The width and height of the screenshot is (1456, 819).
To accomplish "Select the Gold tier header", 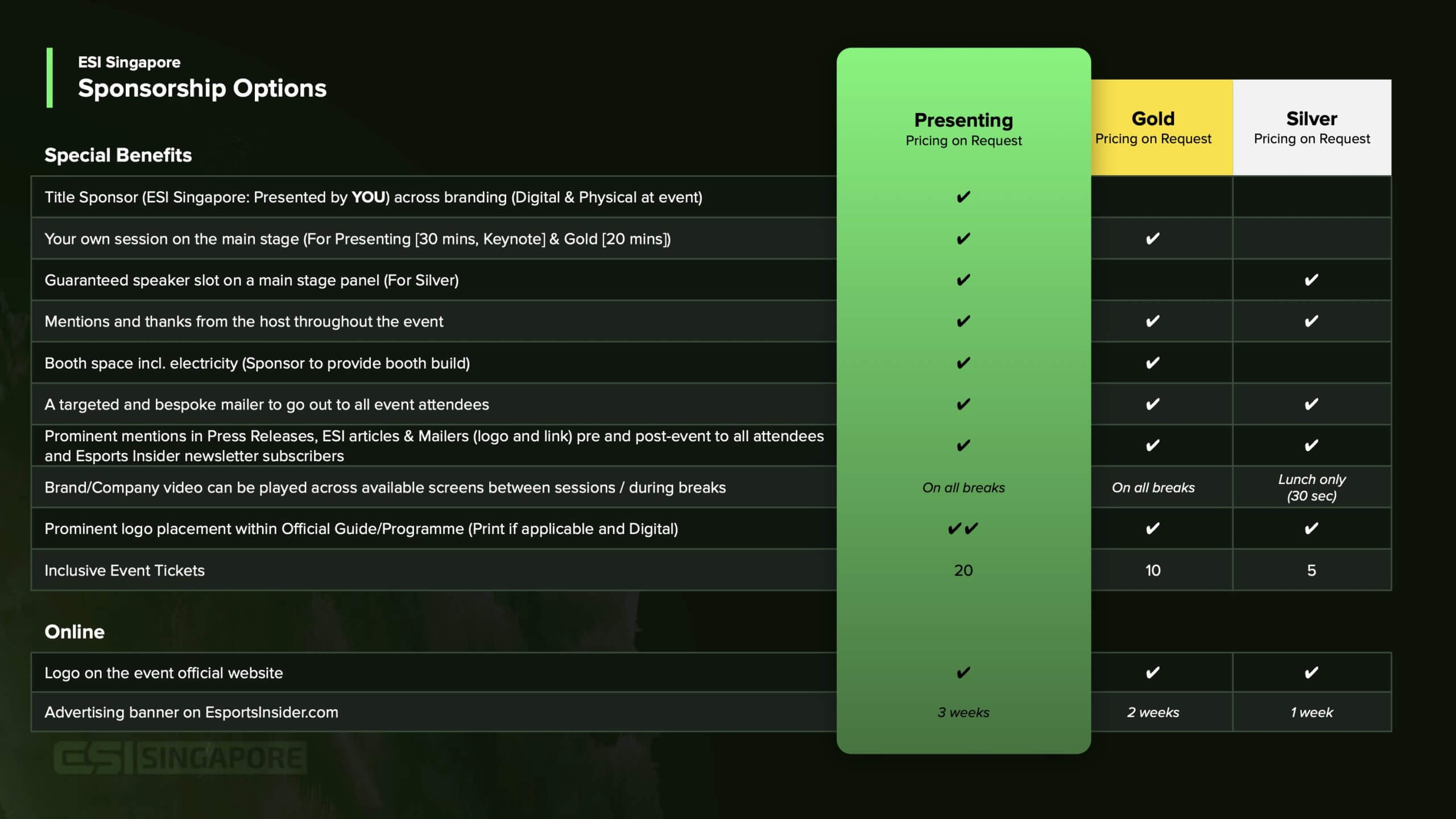I will click(1153, 127).
